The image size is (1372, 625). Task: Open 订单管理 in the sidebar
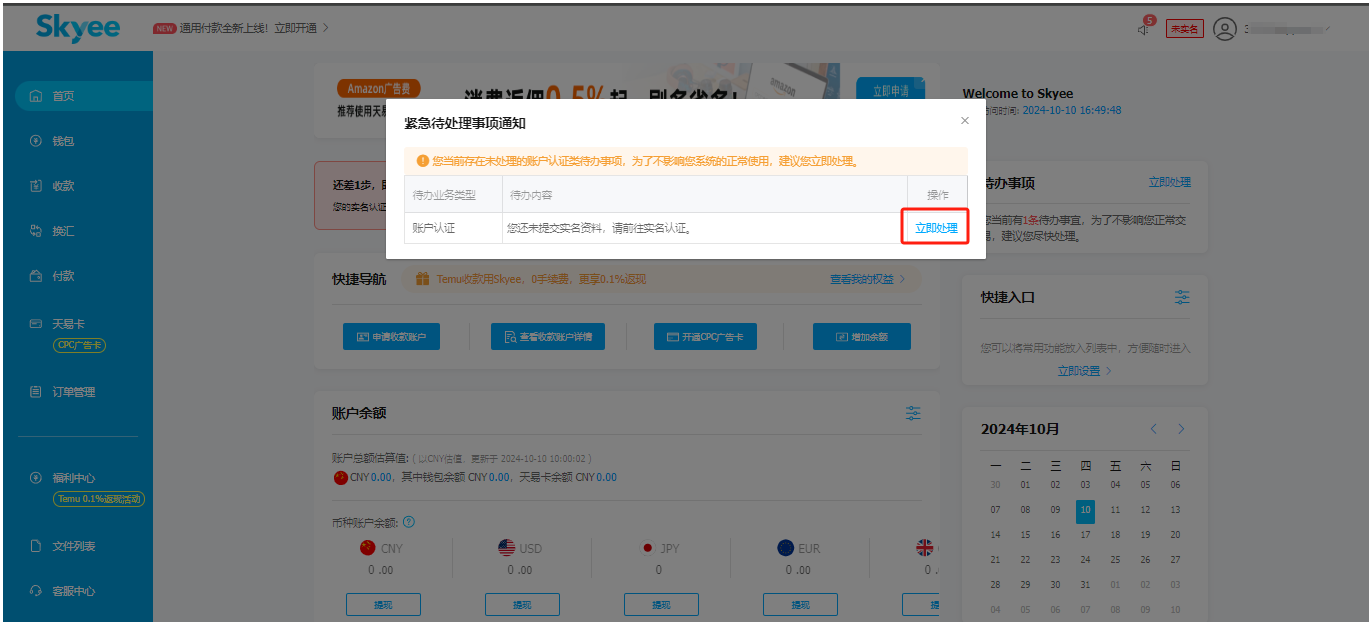click(73, 392)
